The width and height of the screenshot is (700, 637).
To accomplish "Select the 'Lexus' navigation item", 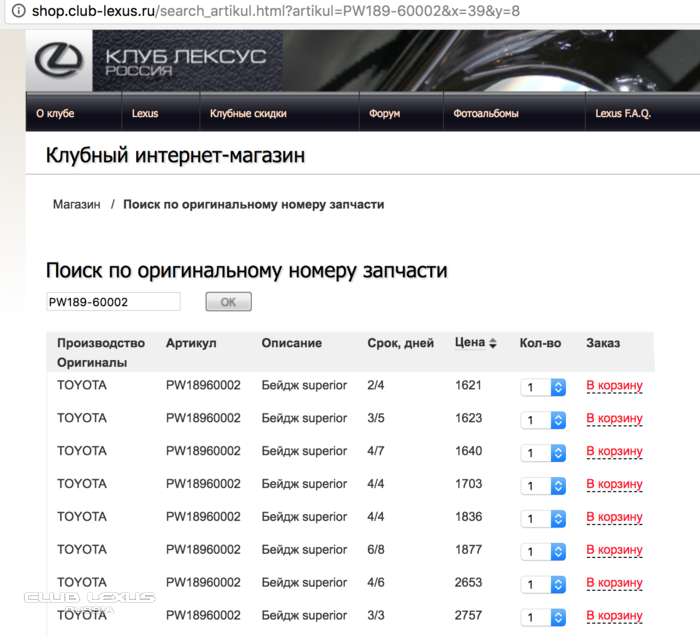I will point(145,114).
